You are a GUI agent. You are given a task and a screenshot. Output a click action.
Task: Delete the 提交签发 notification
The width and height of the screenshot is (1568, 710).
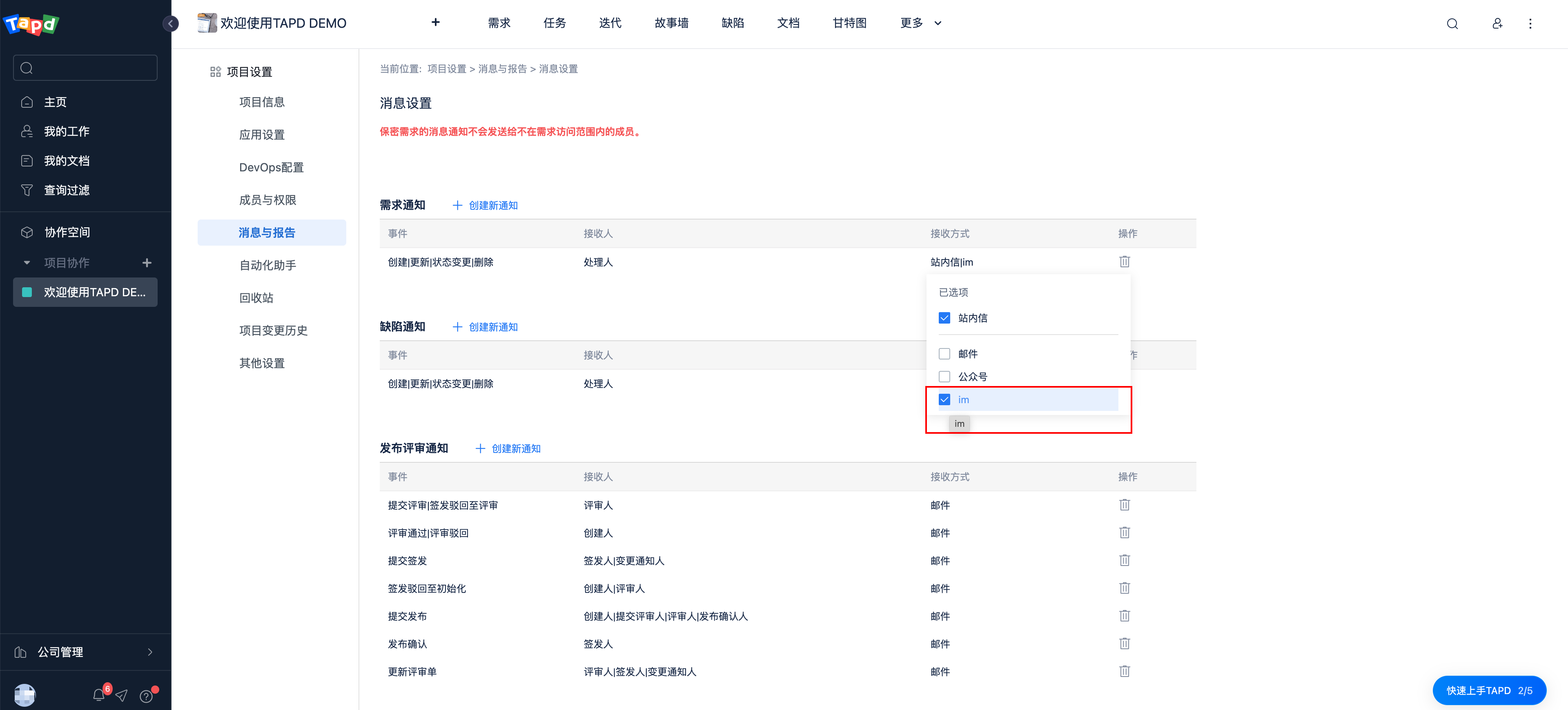(x=1124, y=560)
